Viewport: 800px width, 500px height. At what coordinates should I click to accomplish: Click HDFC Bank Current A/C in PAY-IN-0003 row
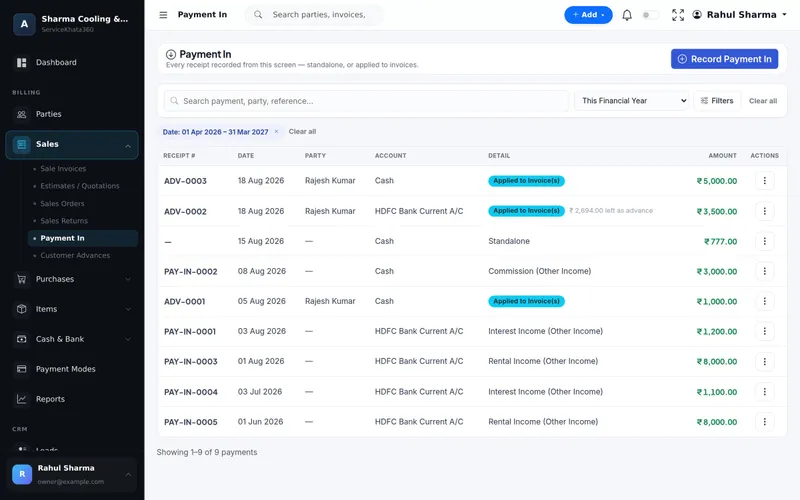[419, 362]
